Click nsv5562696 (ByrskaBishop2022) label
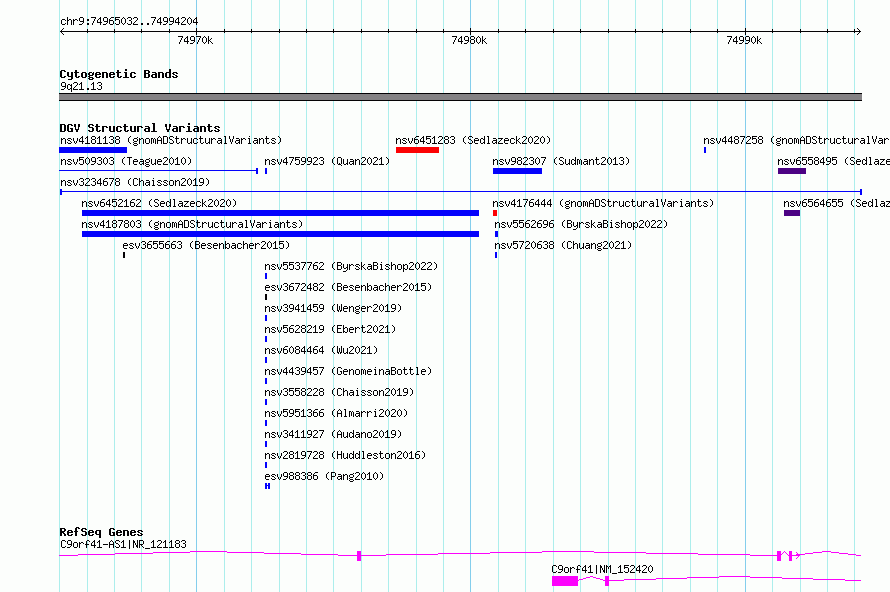 pos(581,224)
